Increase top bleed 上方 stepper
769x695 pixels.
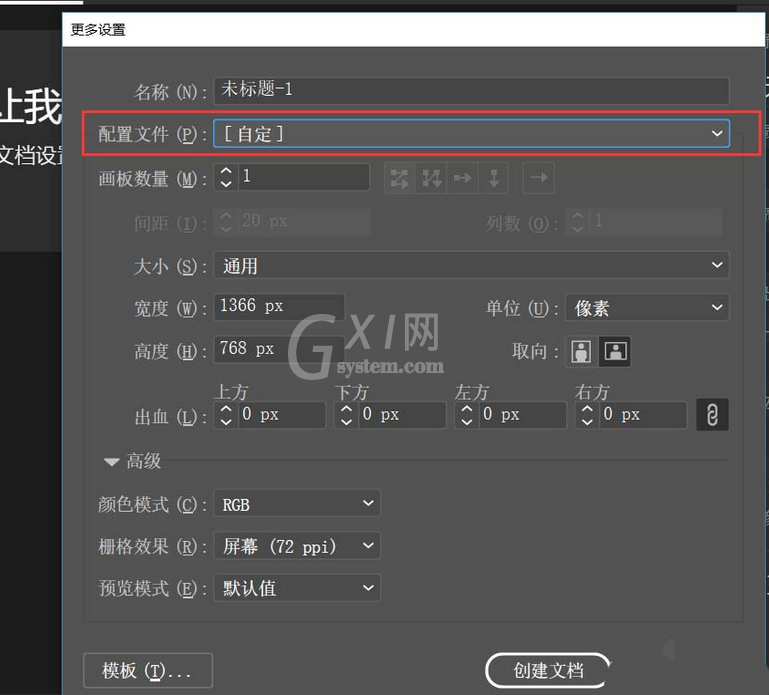pyautogui.click(x=226, y=409)
